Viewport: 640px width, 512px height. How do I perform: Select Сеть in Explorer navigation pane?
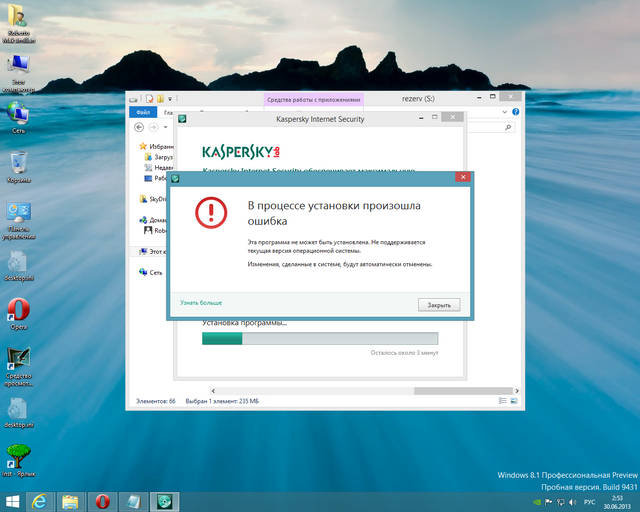(151, 272)
